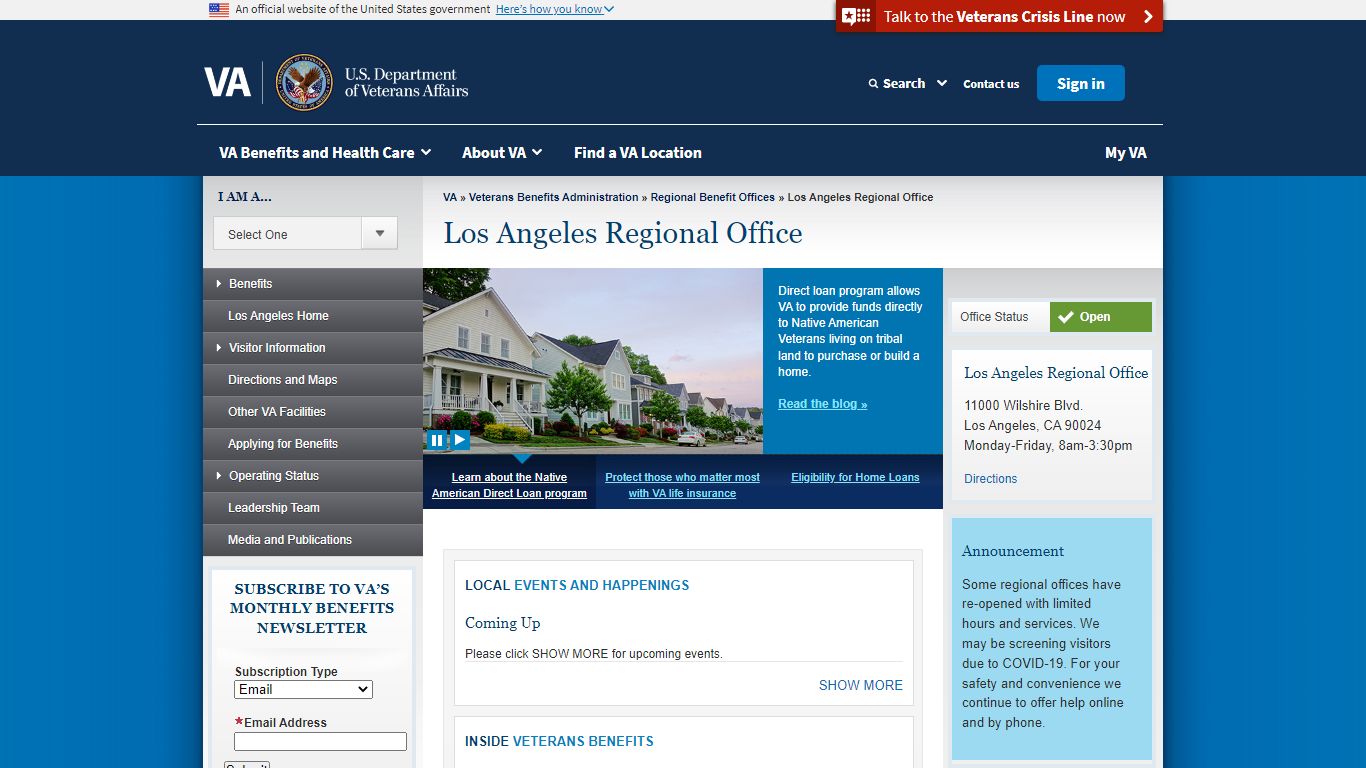Click the Sign in button
This screenshot has width=1366, height=768.
tap(1081, 83)
